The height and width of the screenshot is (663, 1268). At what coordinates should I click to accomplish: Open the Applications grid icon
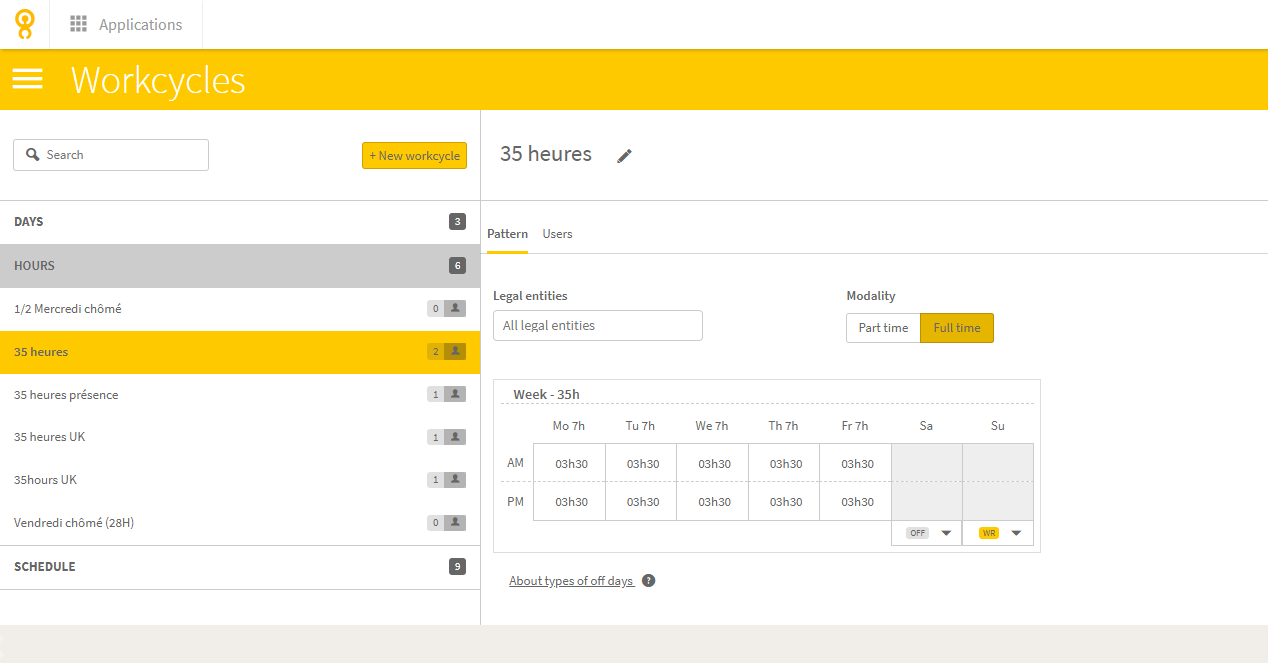click(78, 24)
